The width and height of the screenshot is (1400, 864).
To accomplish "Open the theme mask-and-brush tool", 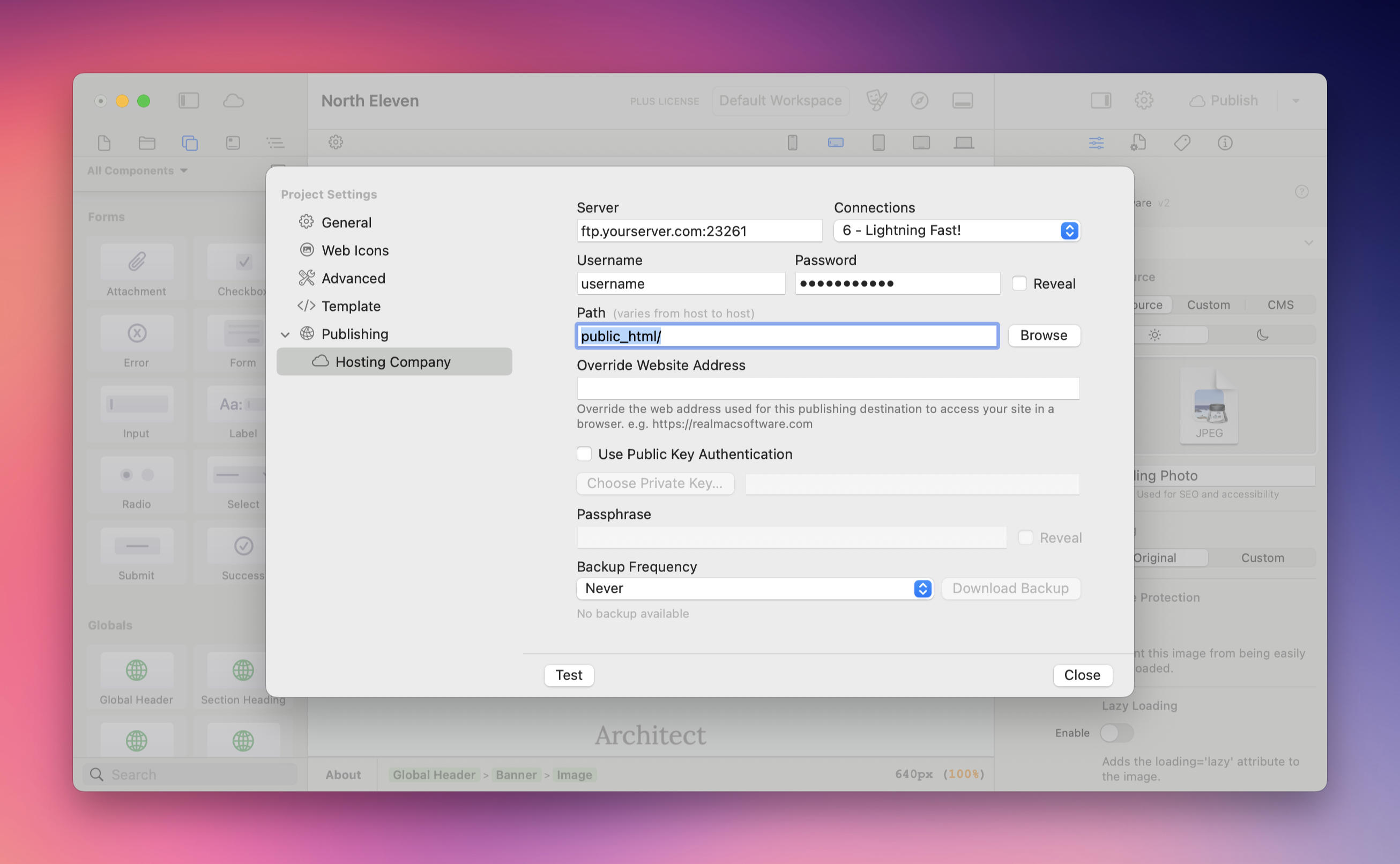I will [876, 100].
